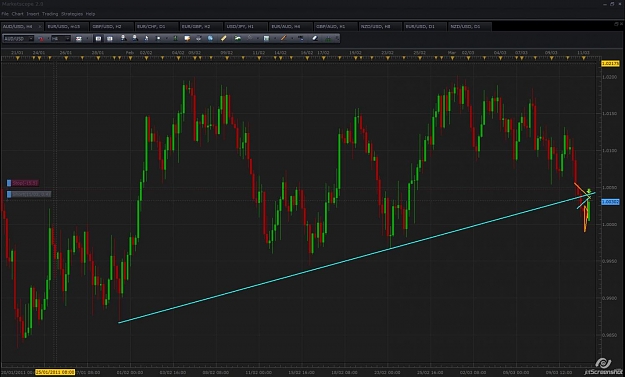Expand the candlestick mode dropdown arrow

(x=87, y=39)
